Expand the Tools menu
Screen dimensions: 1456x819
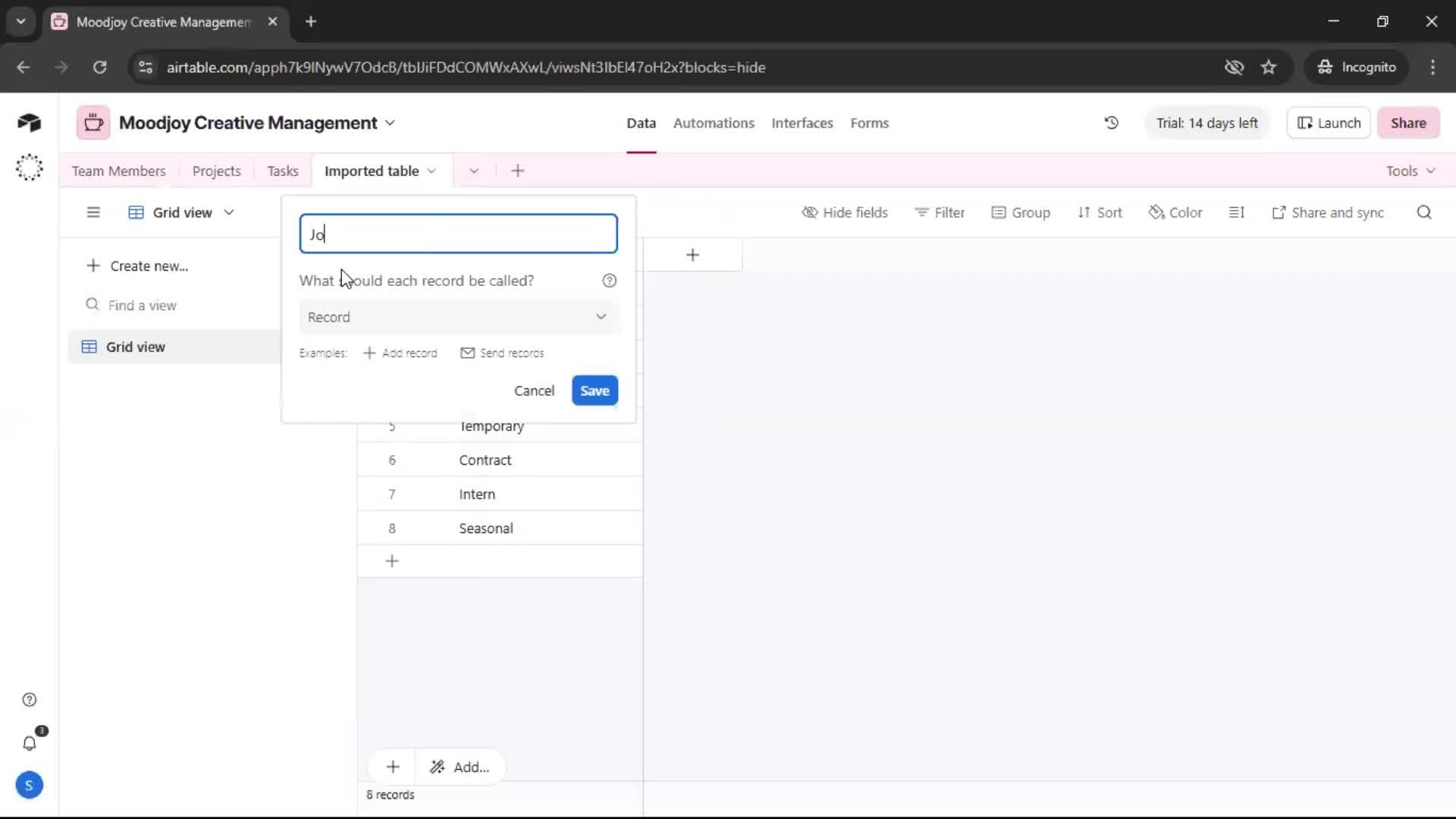pos(1410,171)
